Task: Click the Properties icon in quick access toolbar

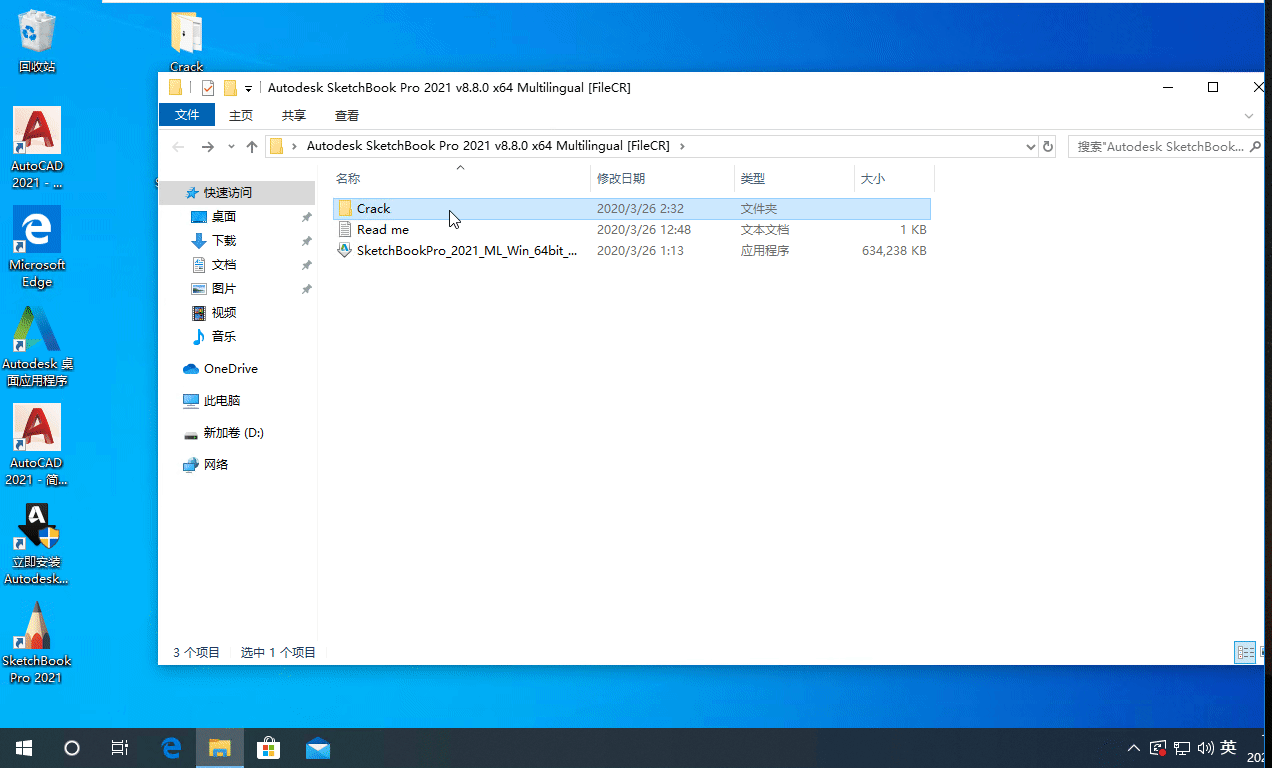Action: (x=208, y=87)
